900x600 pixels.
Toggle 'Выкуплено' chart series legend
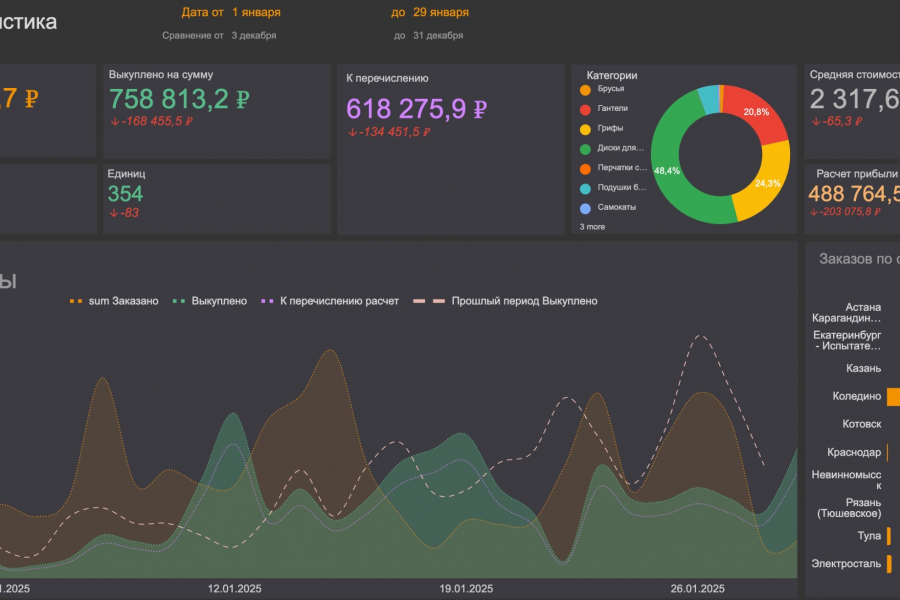coord(210,301)
